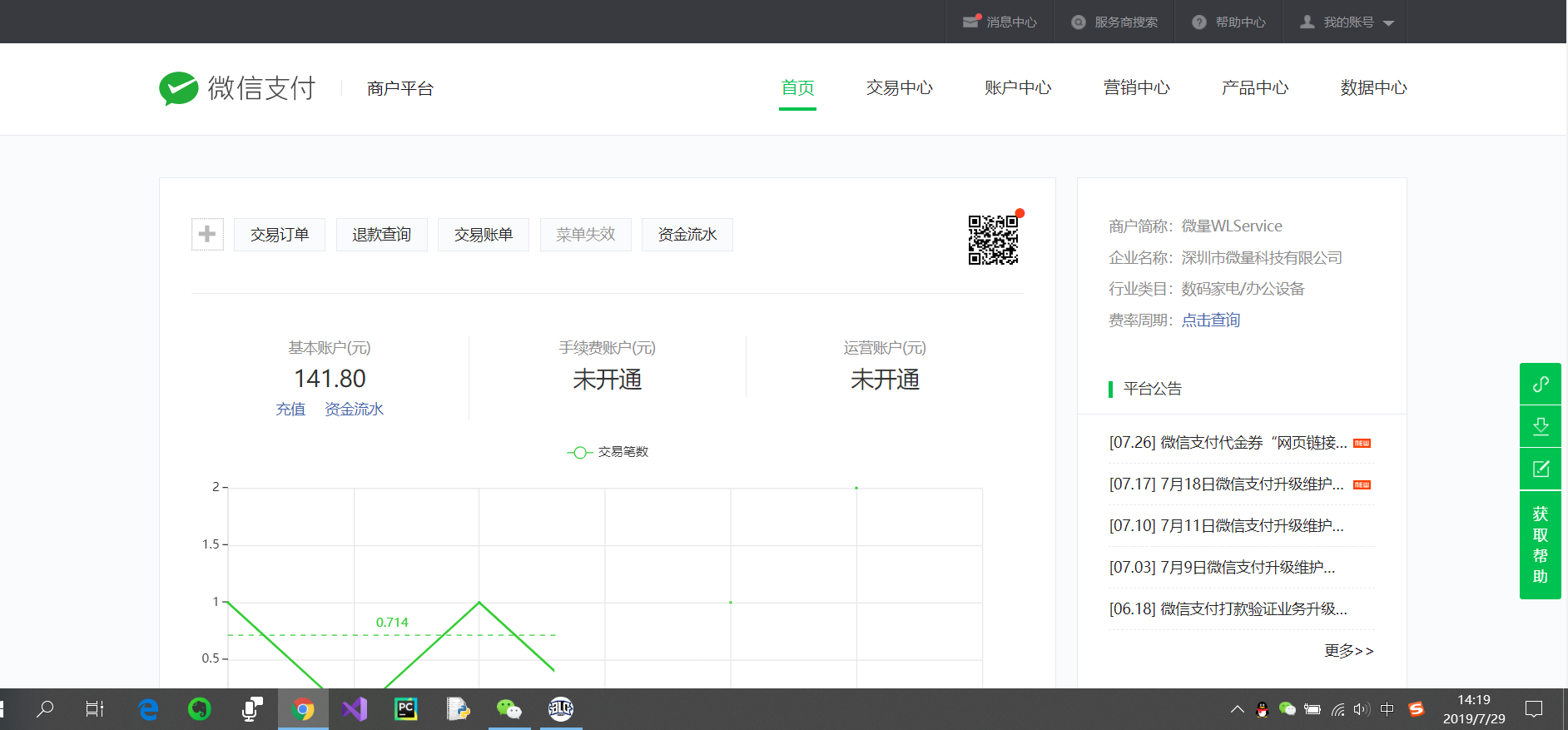
Task: Open PyCharm from the taskbar
Action: click(406, 709)
